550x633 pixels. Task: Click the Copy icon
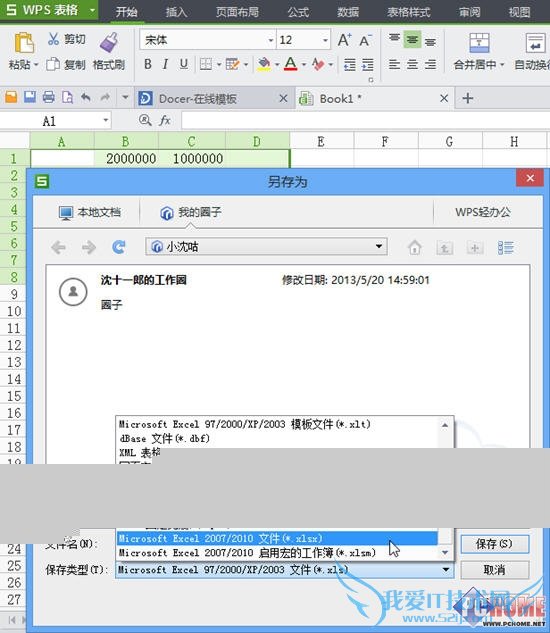[53, 64]
